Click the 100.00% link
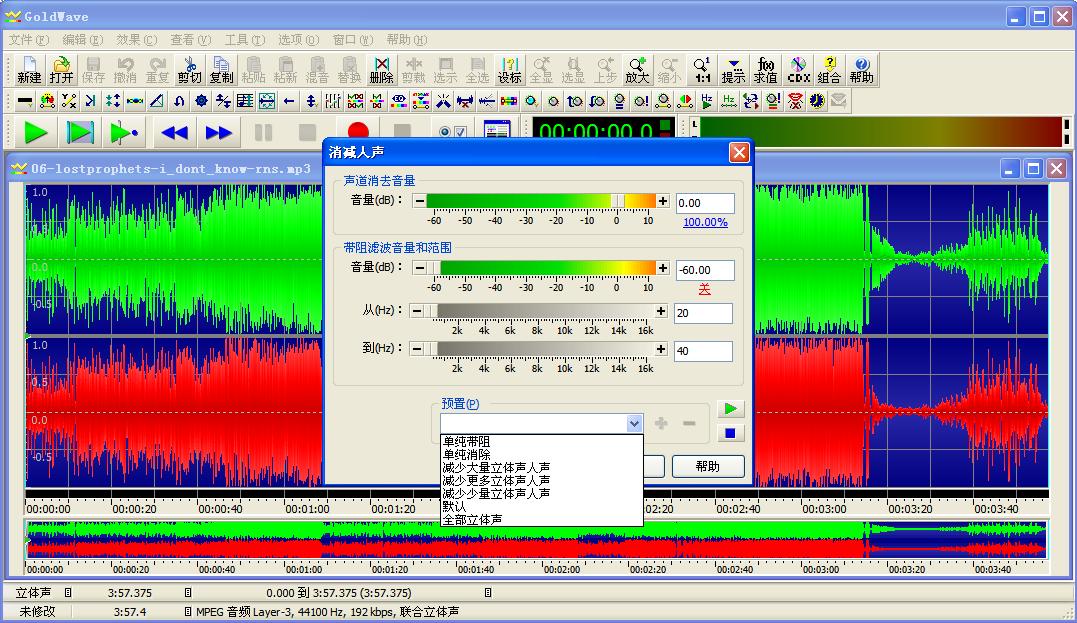The width and height of the screenshot is (1077, 623). point(705,223)
